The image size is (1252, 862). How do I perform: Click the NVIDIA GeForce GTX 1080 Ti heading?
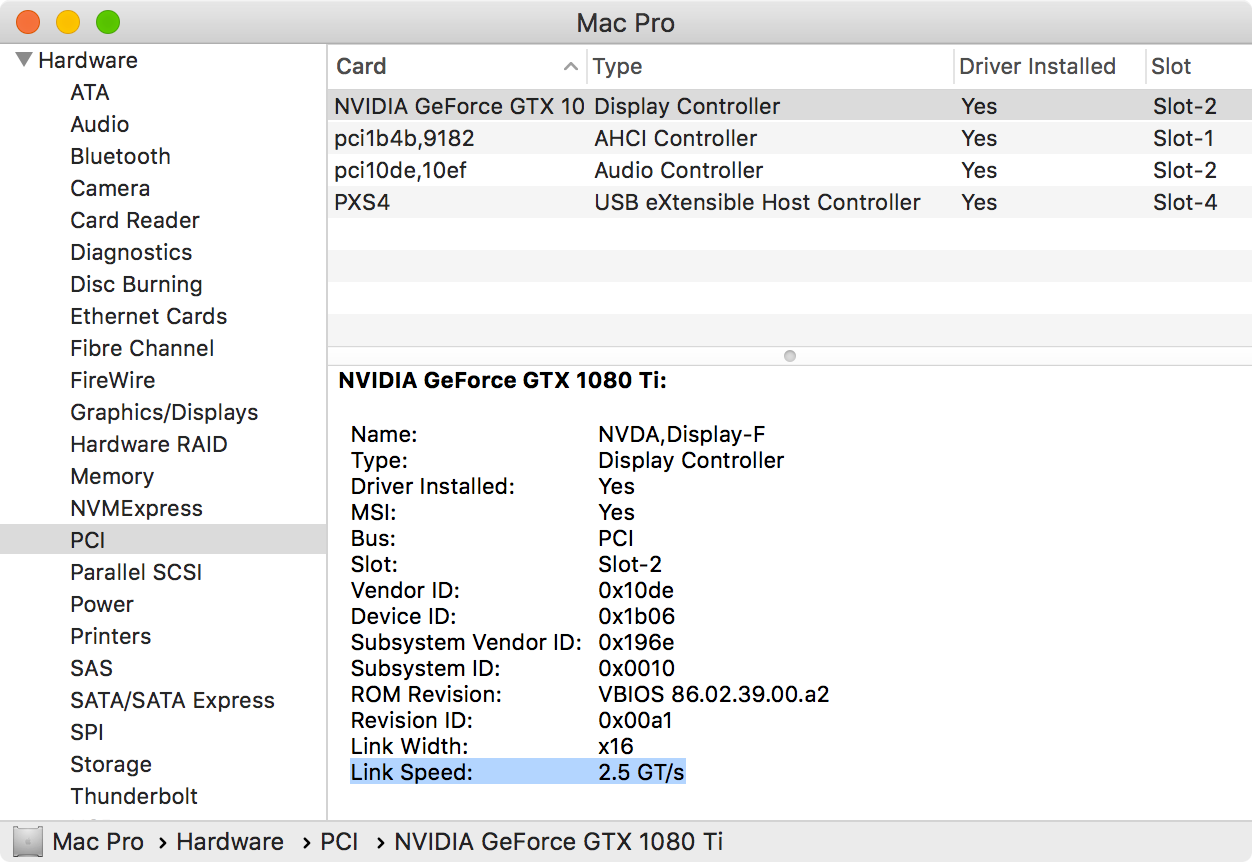tap(502, 380)
